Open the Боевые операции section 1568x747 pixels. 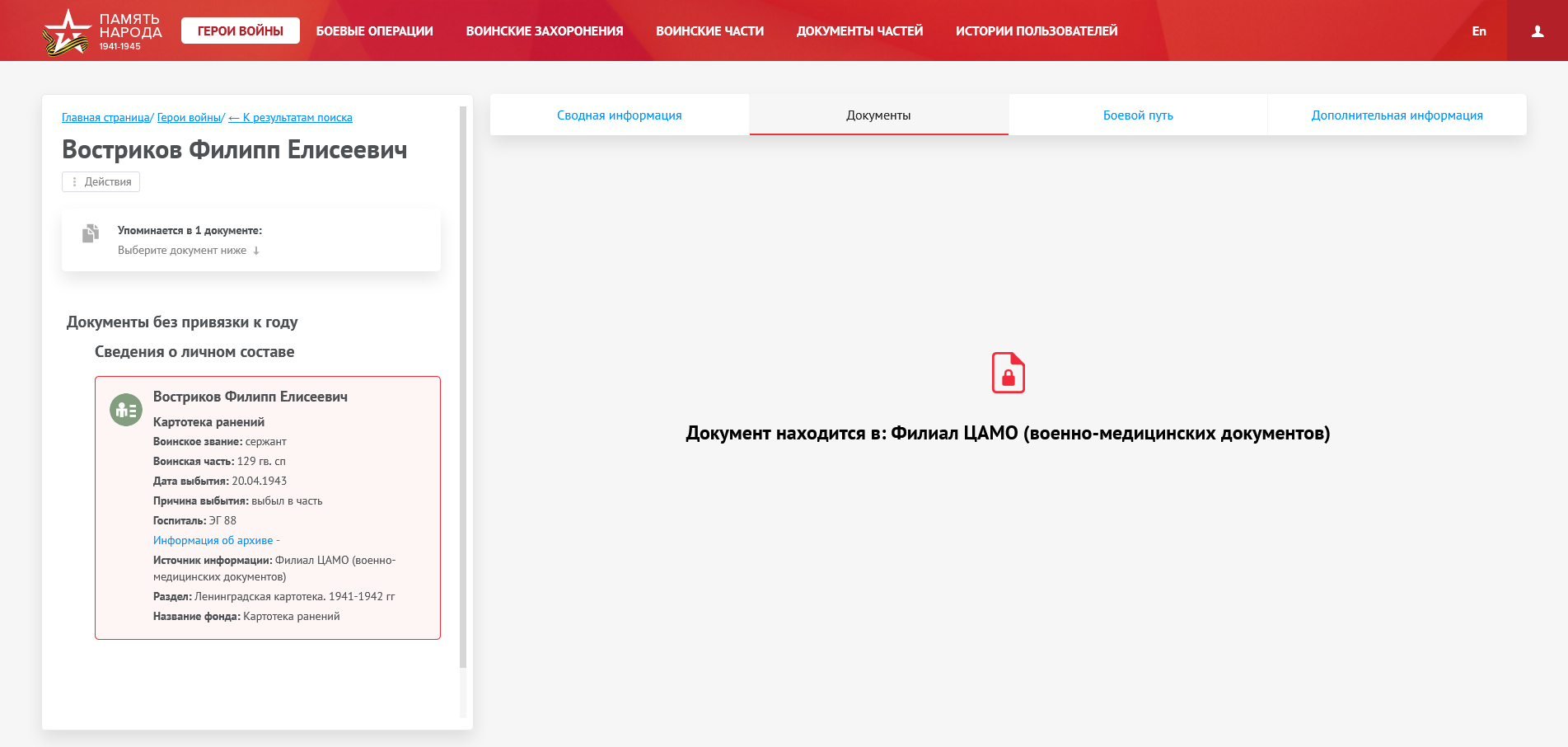click(374, 31)
